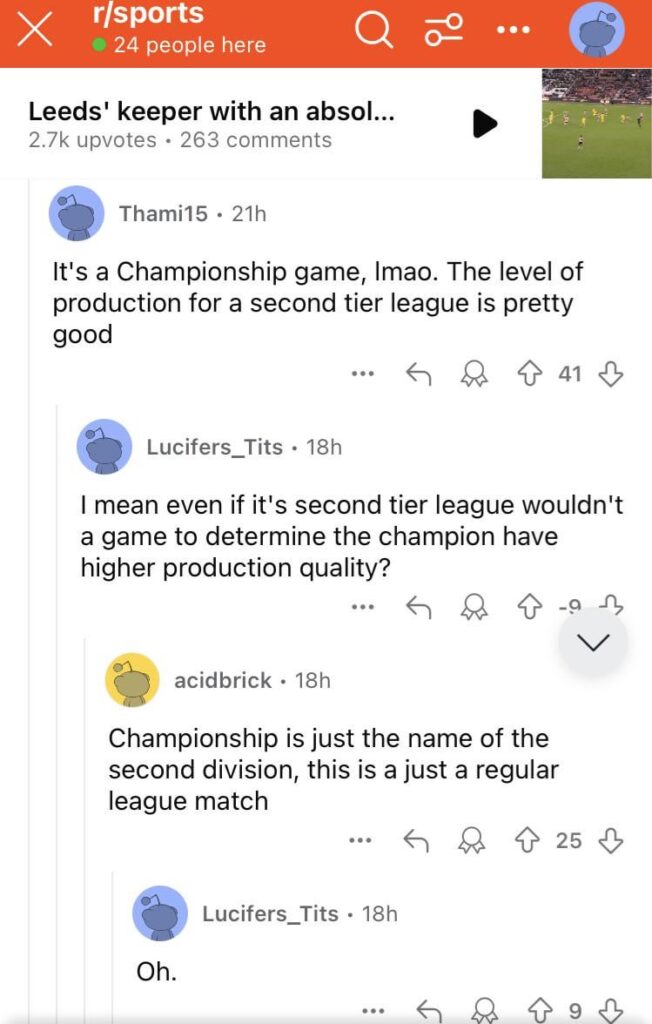
Task: Collapse the comment thread with the chevron
Action: click(593, 642)
